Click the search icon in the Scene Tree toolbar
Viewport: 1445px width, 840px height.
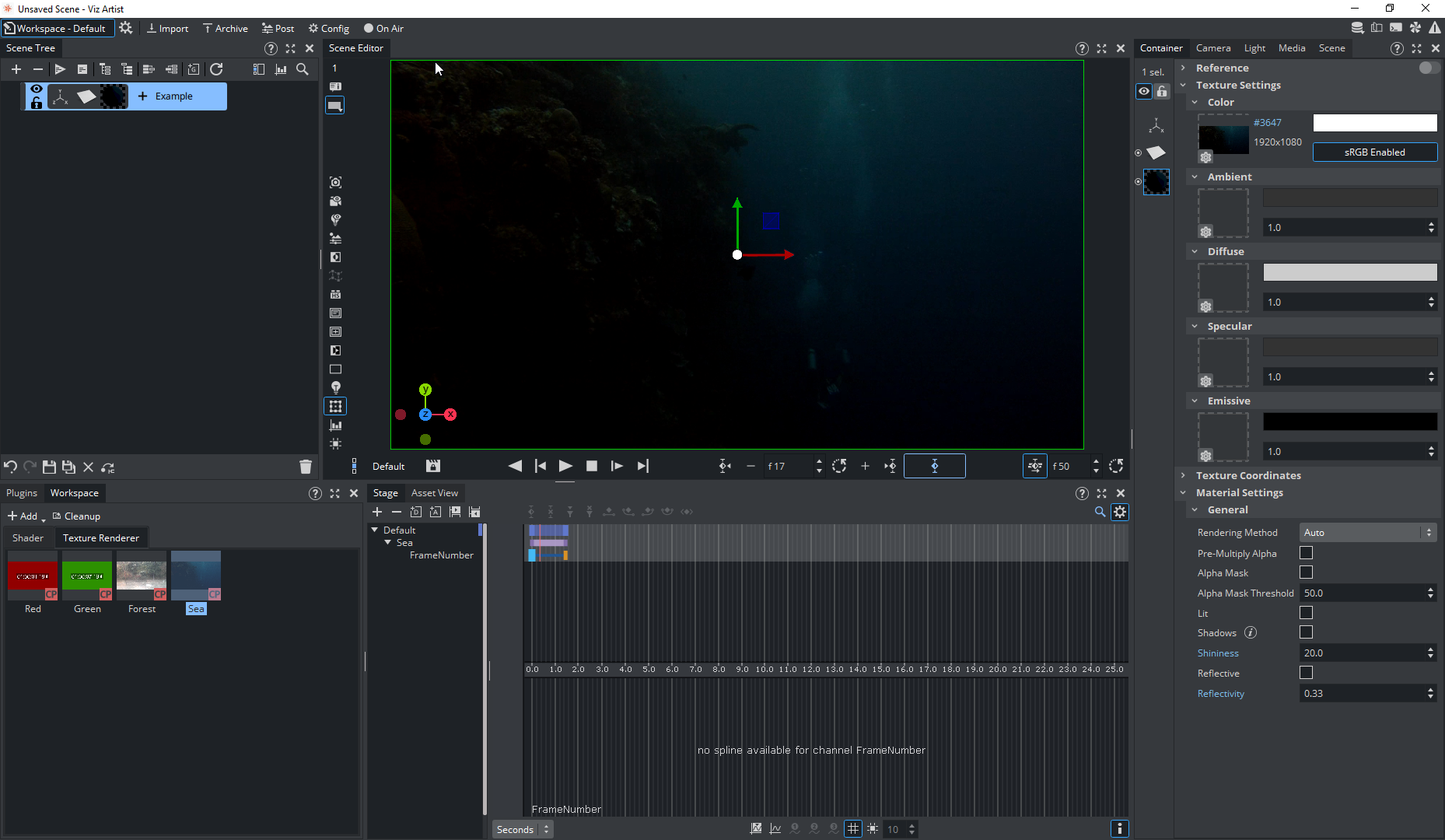(303, 69)
